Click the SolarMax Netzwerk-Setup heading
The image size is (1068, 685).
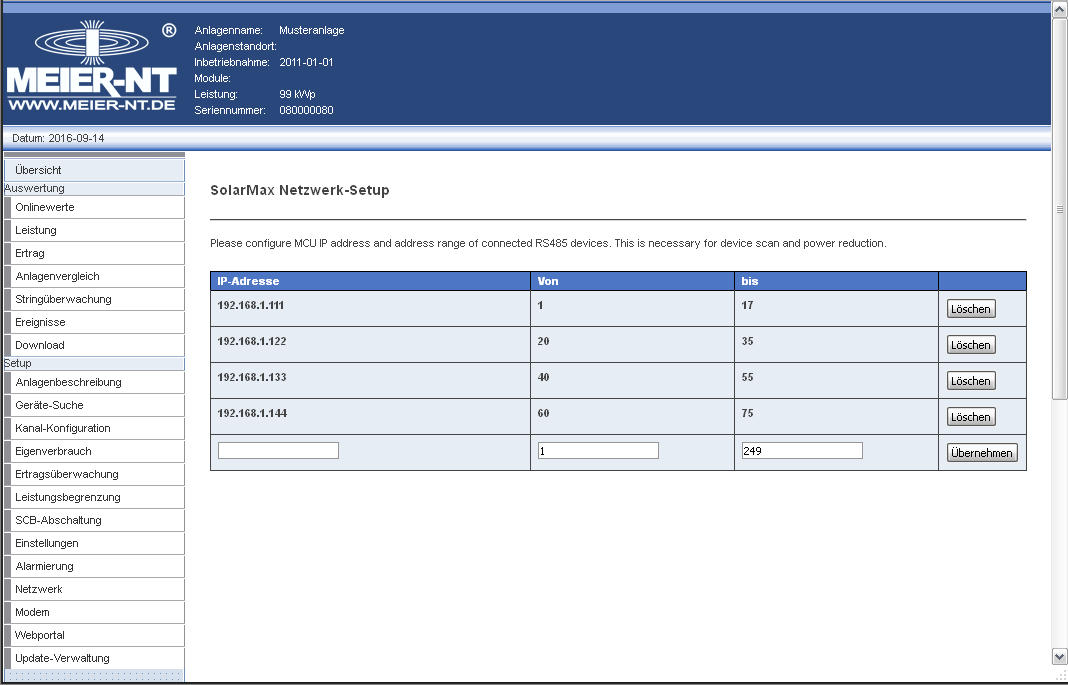300,190
